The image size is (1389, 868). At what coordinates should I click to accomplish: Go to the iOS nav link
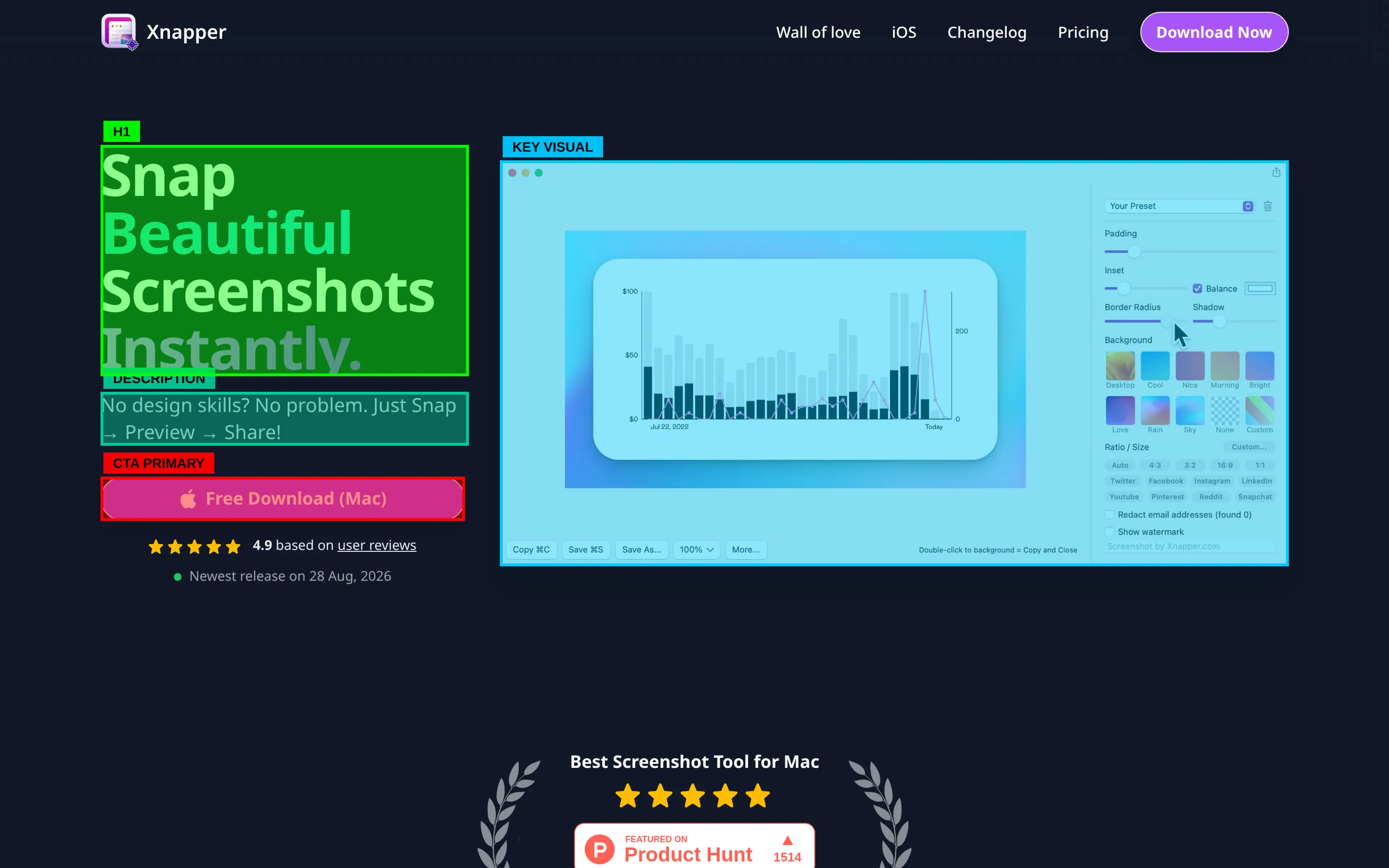click(x=904, y=32)
